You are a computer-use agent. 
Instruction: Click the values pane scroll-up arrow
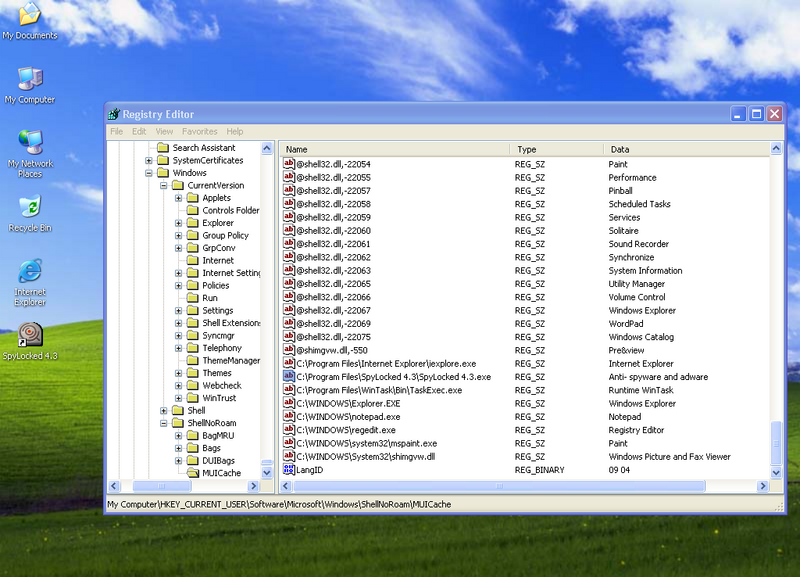pos(776,148)
